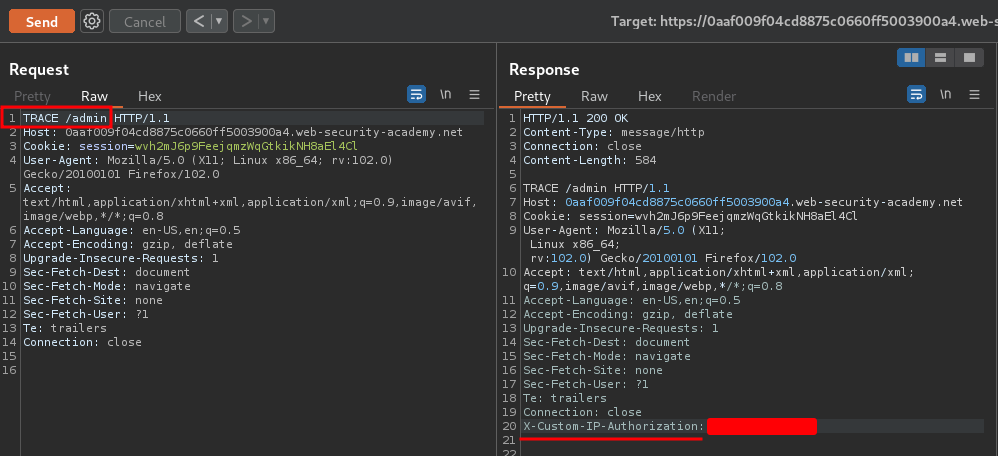Image resolution: width=998 pixels, height=456 pixels.
Task: Select side-by-side layout view icon
Action: click(911, 58)
